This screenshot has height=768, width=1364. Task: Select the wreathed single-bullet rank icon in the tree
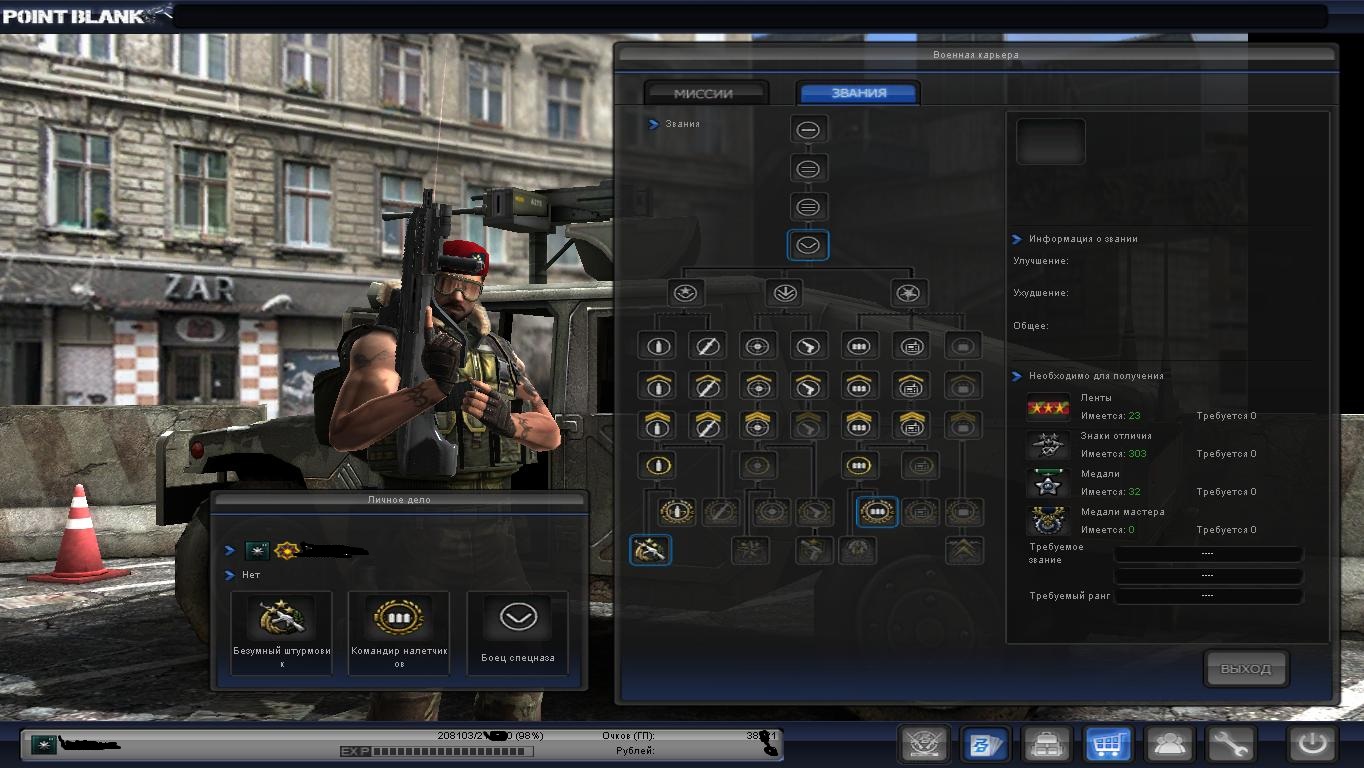coord(678,512)
